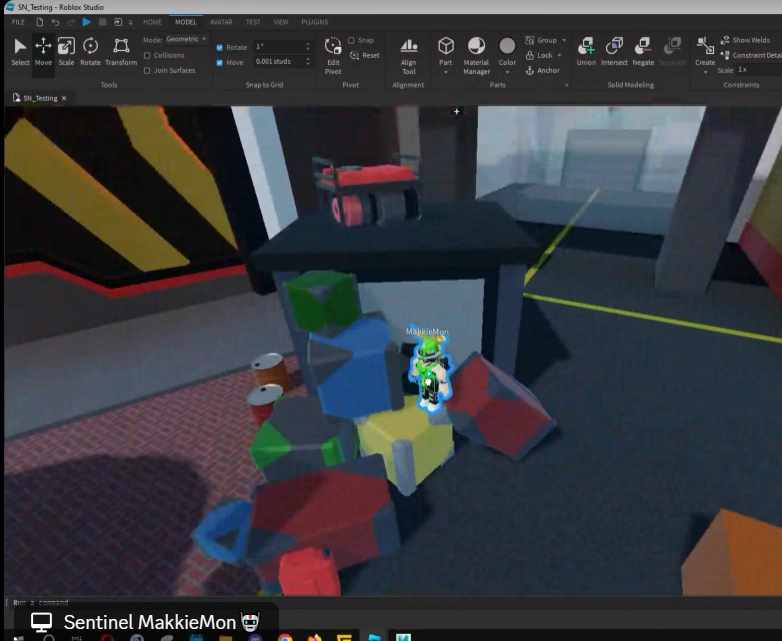
Task: Expand the Part type dropdown arrow
Action: (x=445, y=72)
